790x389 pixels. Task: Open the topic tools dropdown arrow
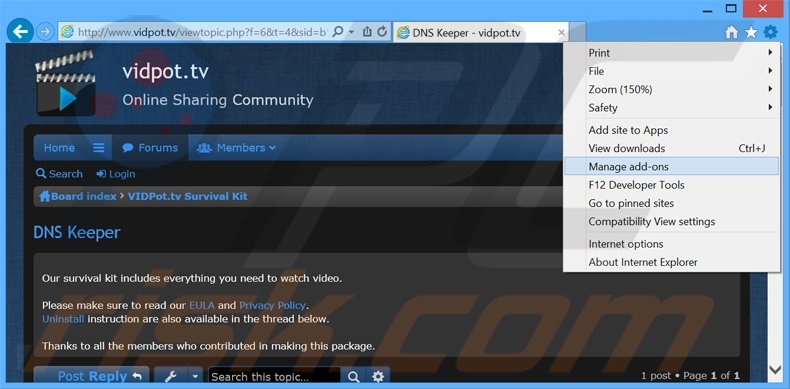click(195, 376)
